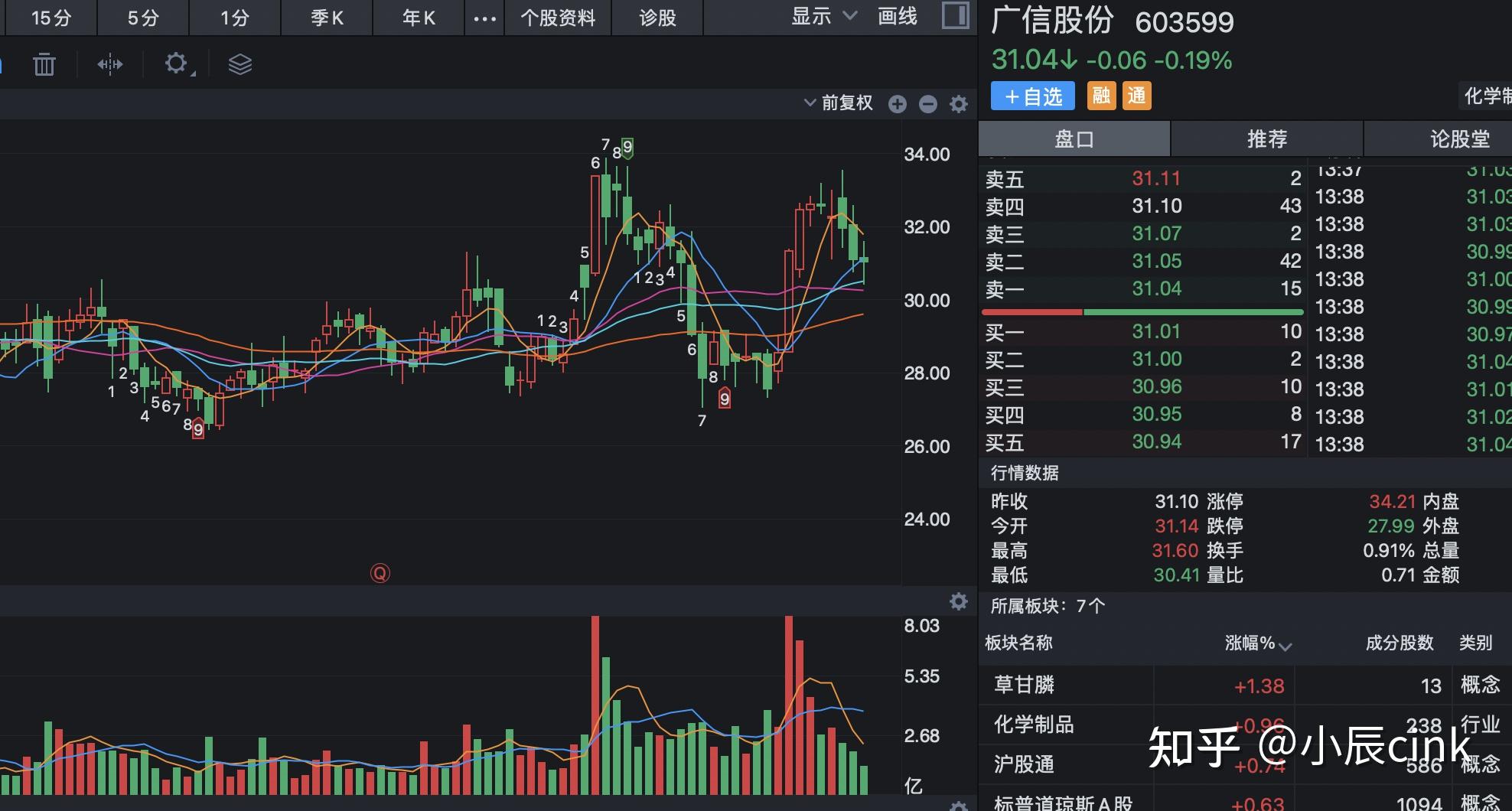Click the 通 connect badge
The width and height of the screenshot is (1512, 811).
tap(1137, 96)
